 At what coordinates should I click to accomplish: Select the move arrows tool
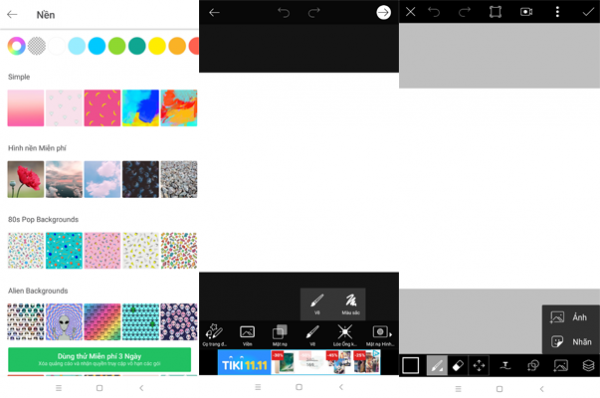pyautogui.click(x=479, y=365)
